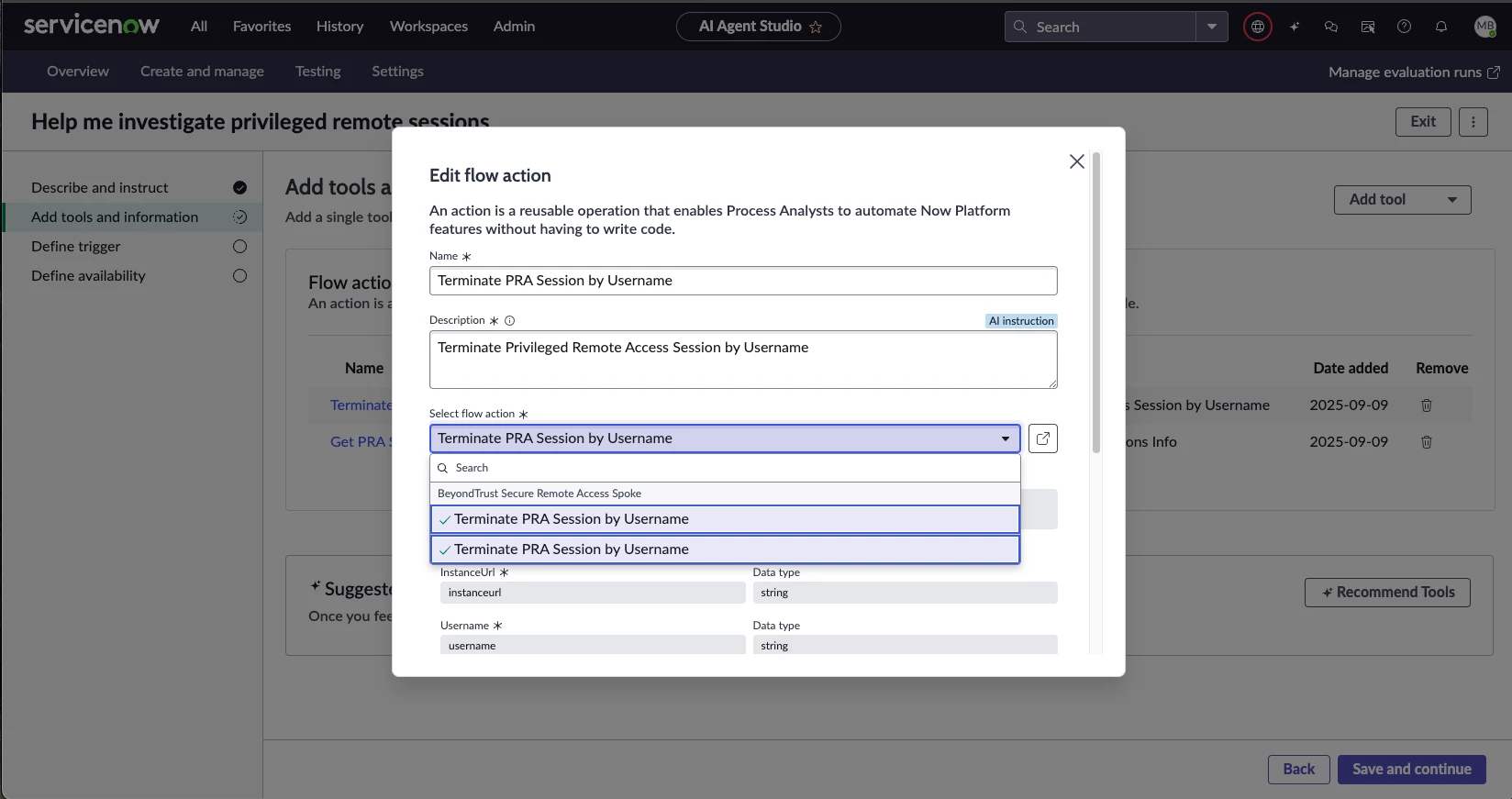This screenshot has height=799, width=1512.
Task: Close the Edit flow action dialog
Action: point(1077,161)
